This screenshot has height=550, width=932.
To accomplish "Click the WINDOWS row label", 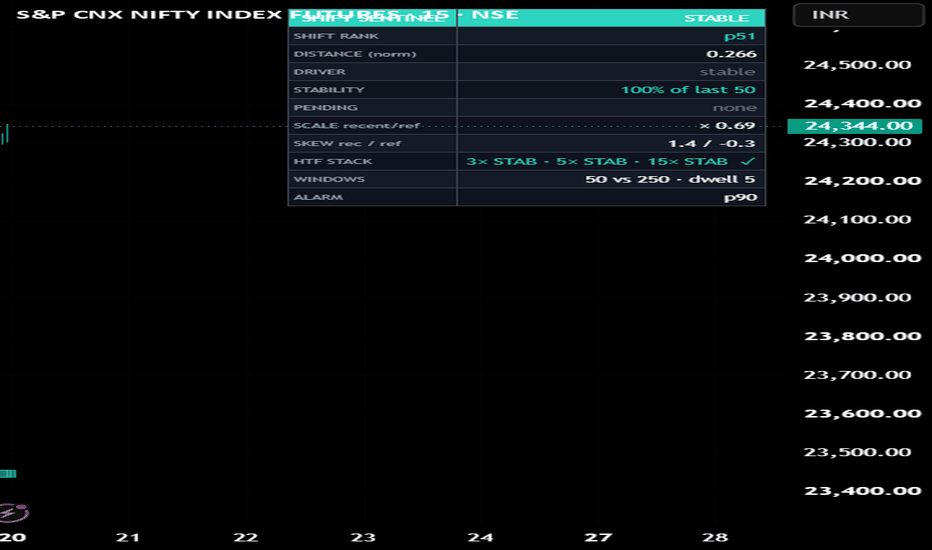I will pos(329,179).
